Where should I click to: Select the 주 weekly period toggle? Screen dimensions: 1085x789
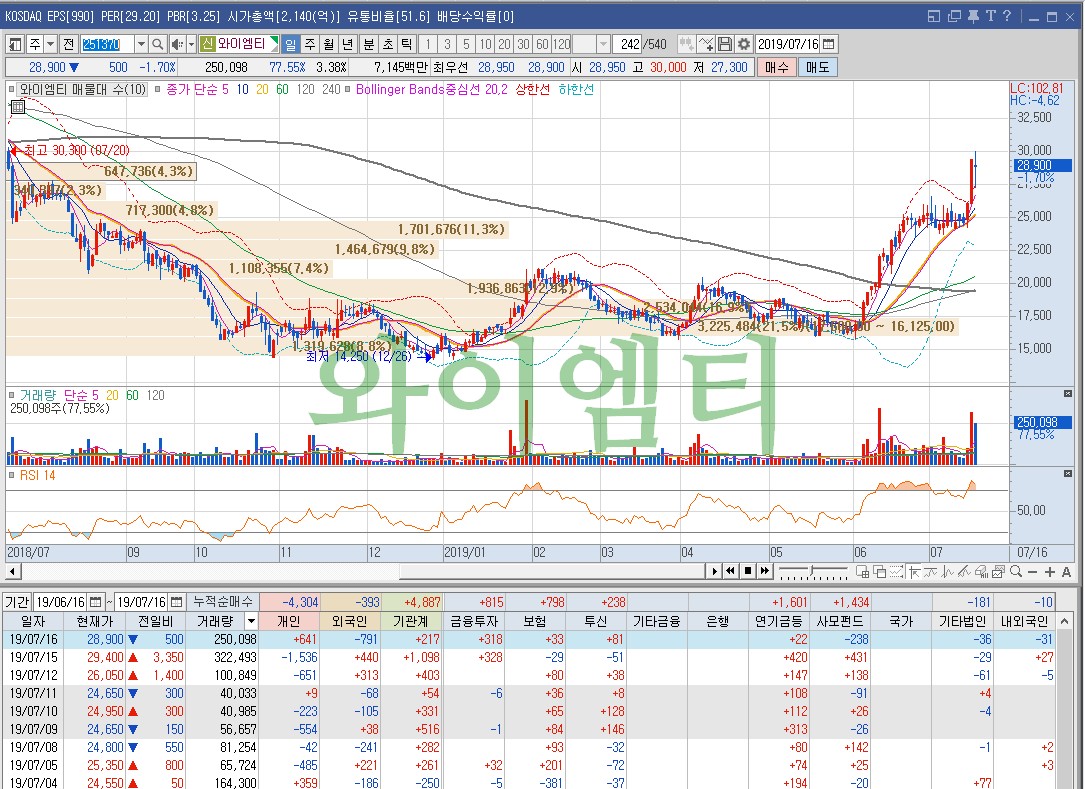[310, 44]
